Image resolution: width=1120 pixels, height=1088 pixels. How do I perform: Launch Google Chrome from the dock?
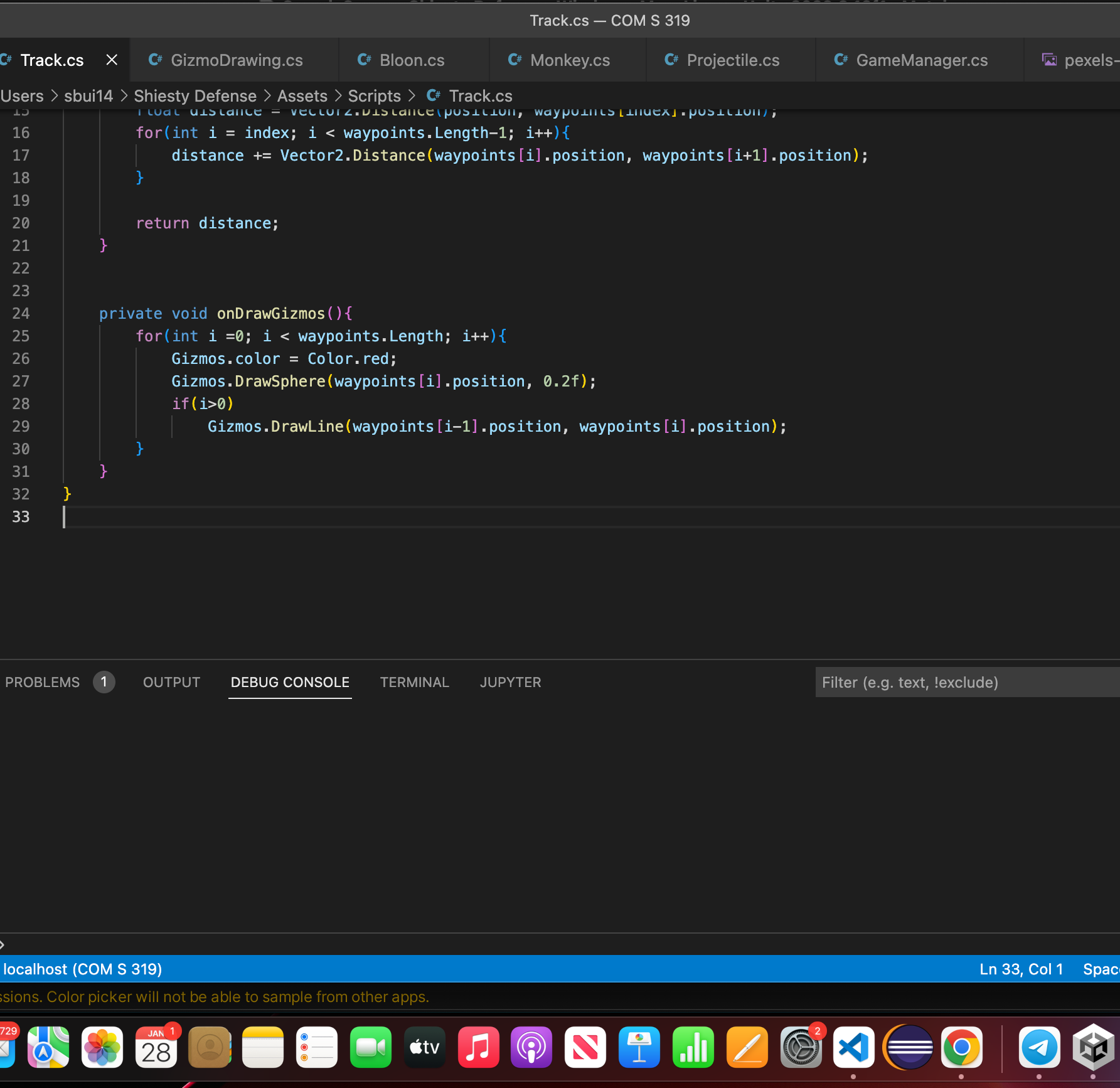tap(961, 1047)
